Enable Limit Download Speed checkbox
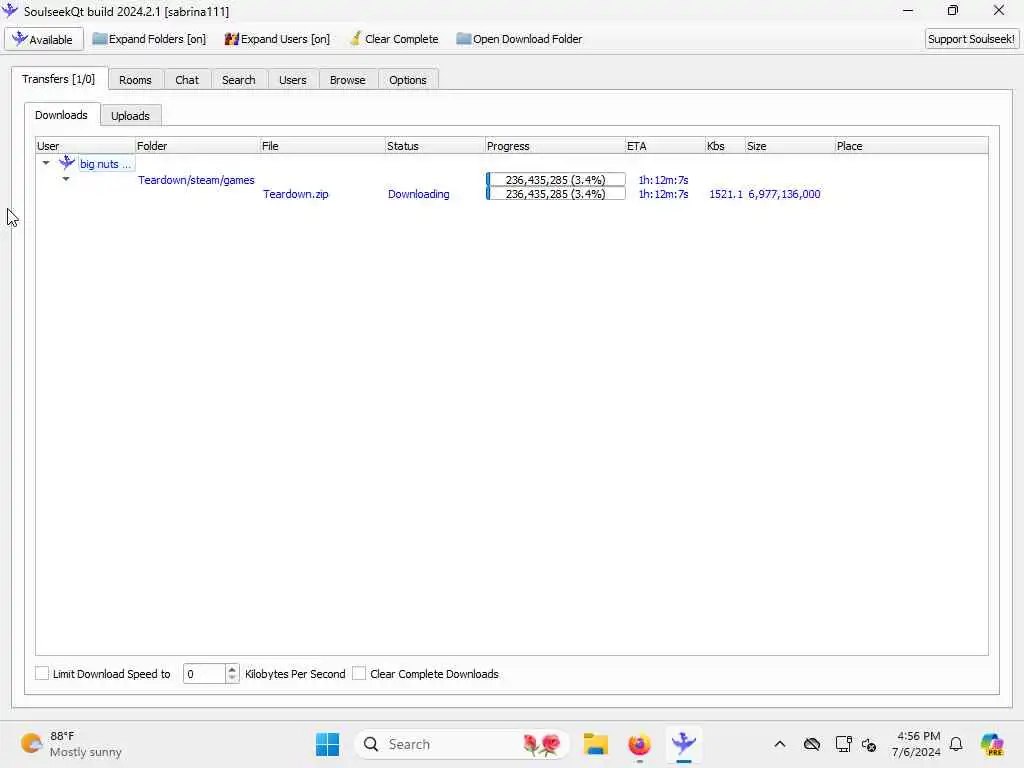1024x768 pixels. pyautogui.click(x=42, y=673)
